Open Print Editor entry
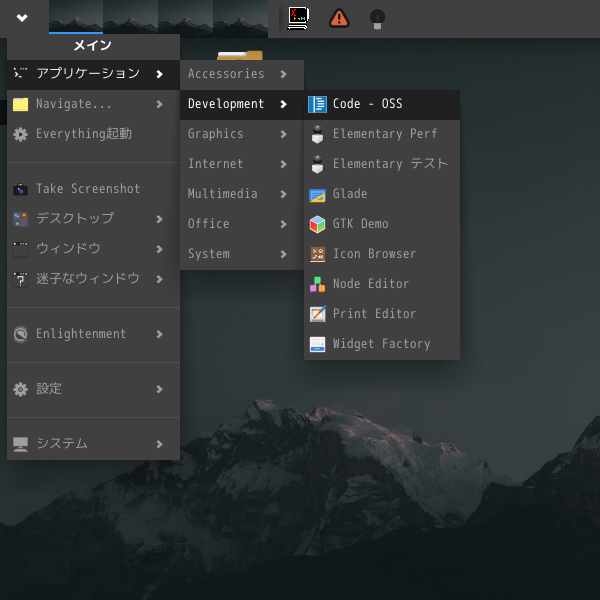 point(382,314)
